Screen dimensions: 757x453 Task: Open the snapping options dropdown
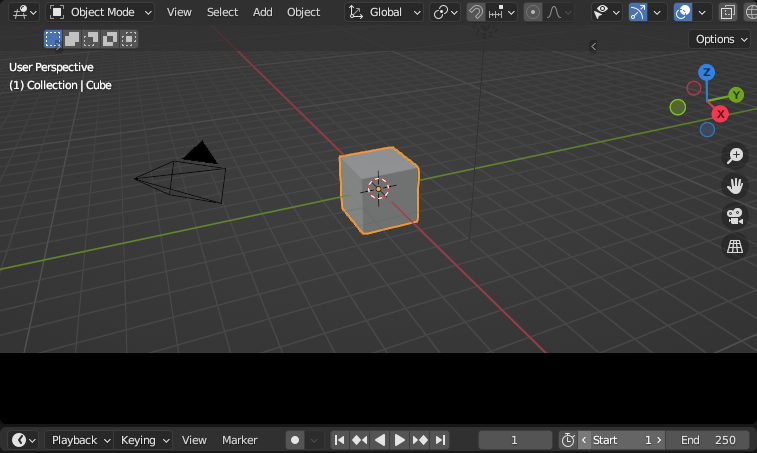502,12
